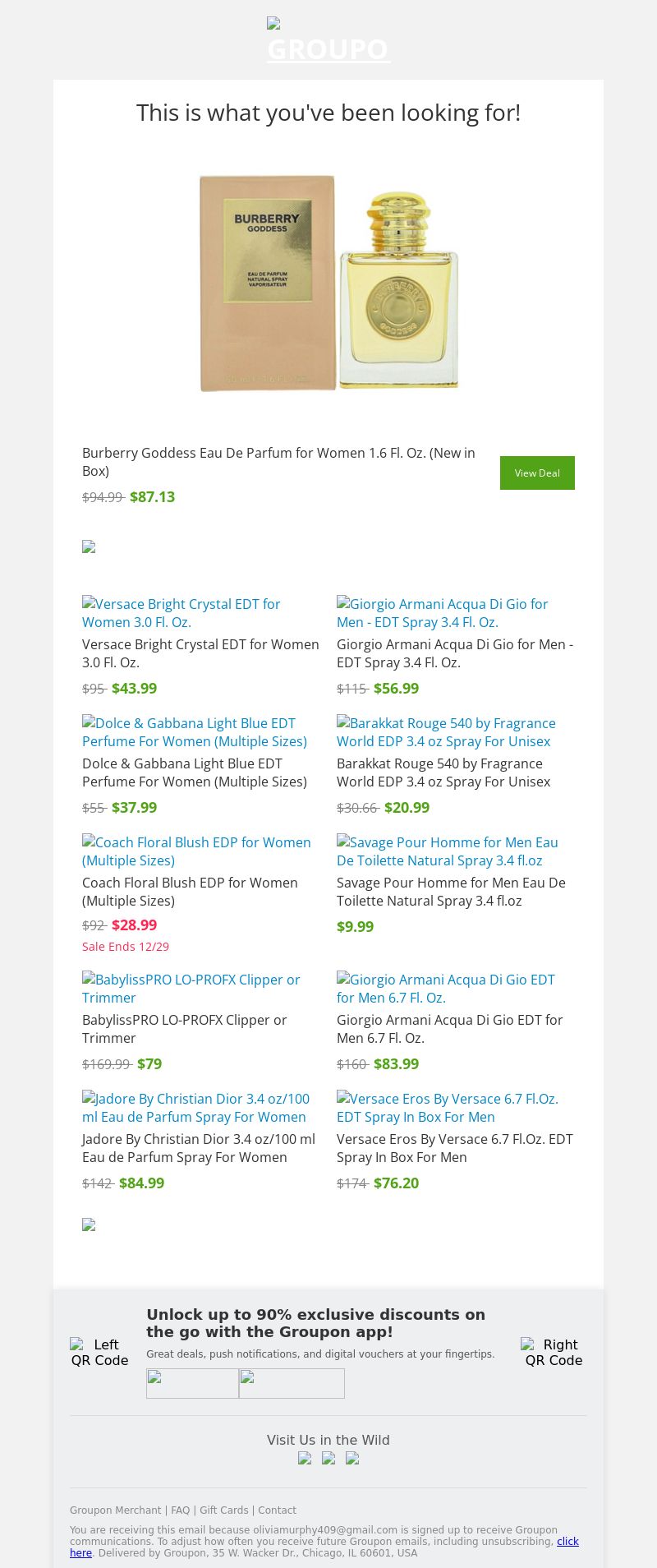The image size is (657, 1568).
Task: Open Acqua Di Gio 6.7 Fl. Oz. link
Action: coord(445,989)
